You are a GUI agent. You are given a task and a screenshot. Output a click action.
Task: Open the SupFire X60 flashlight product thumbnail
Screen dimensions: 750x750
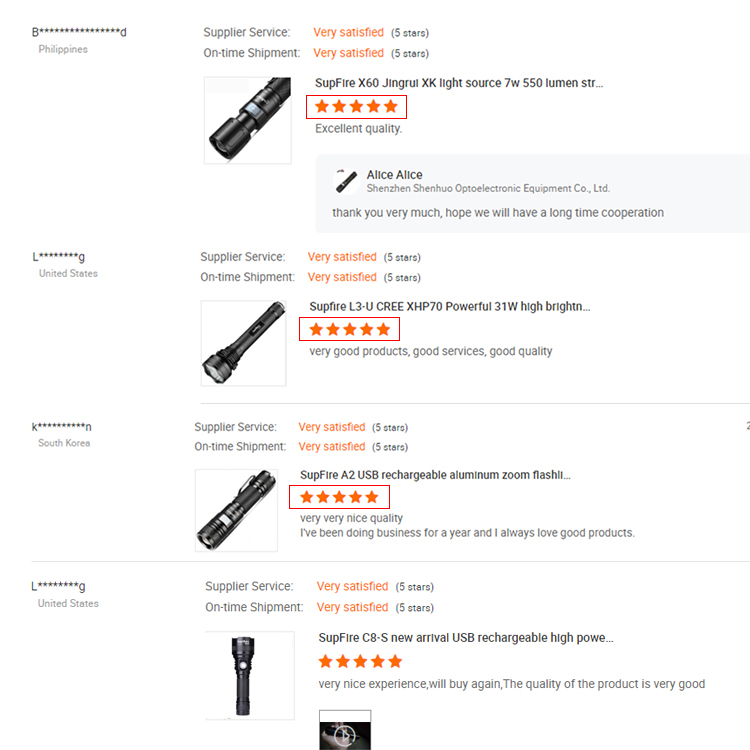[248, 121]
